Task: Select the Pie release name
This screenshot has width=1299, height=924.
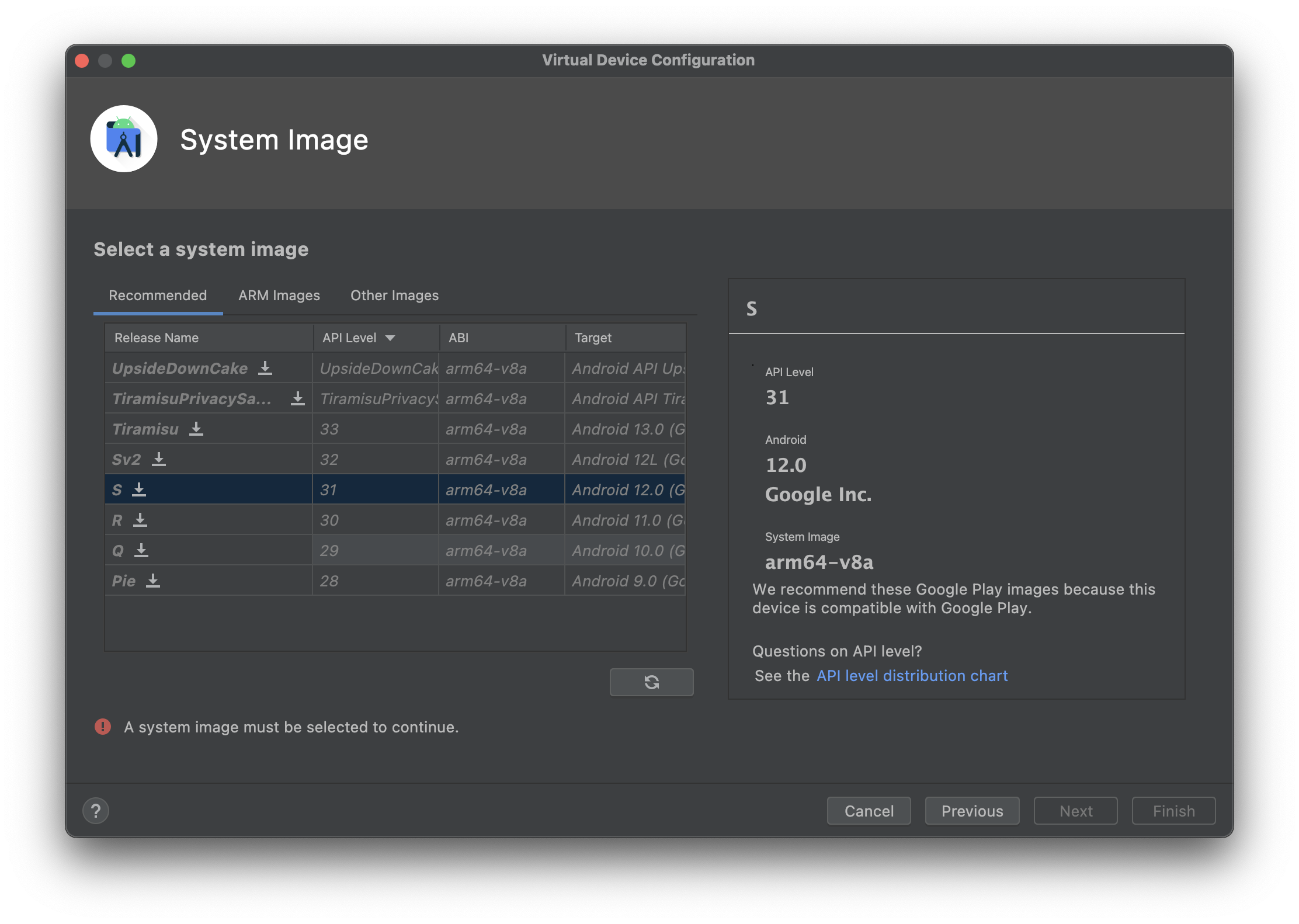Action: (124, 581)
